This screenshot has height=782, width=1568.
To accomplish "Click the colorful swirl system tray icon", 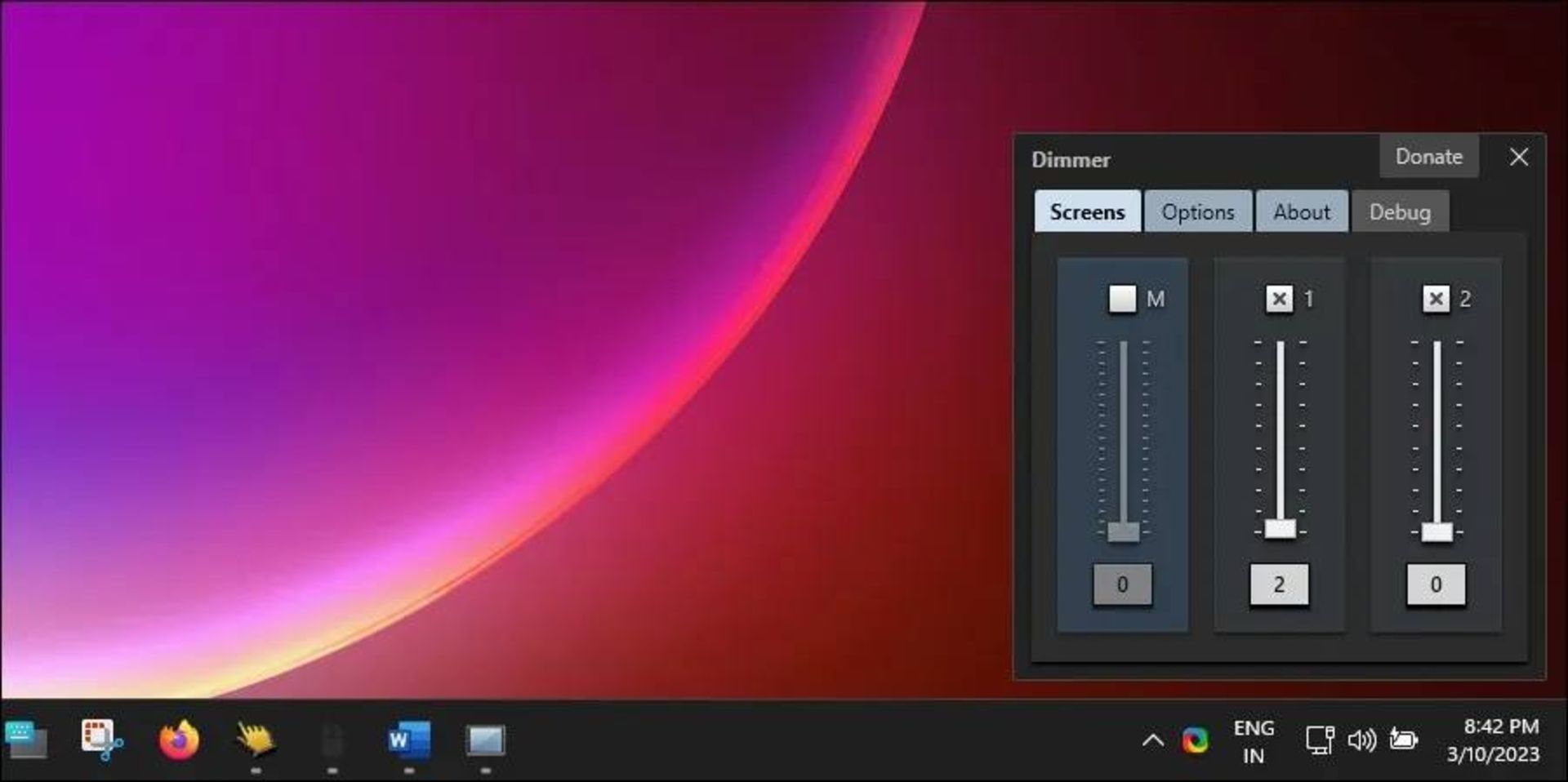I will 1195,740.
